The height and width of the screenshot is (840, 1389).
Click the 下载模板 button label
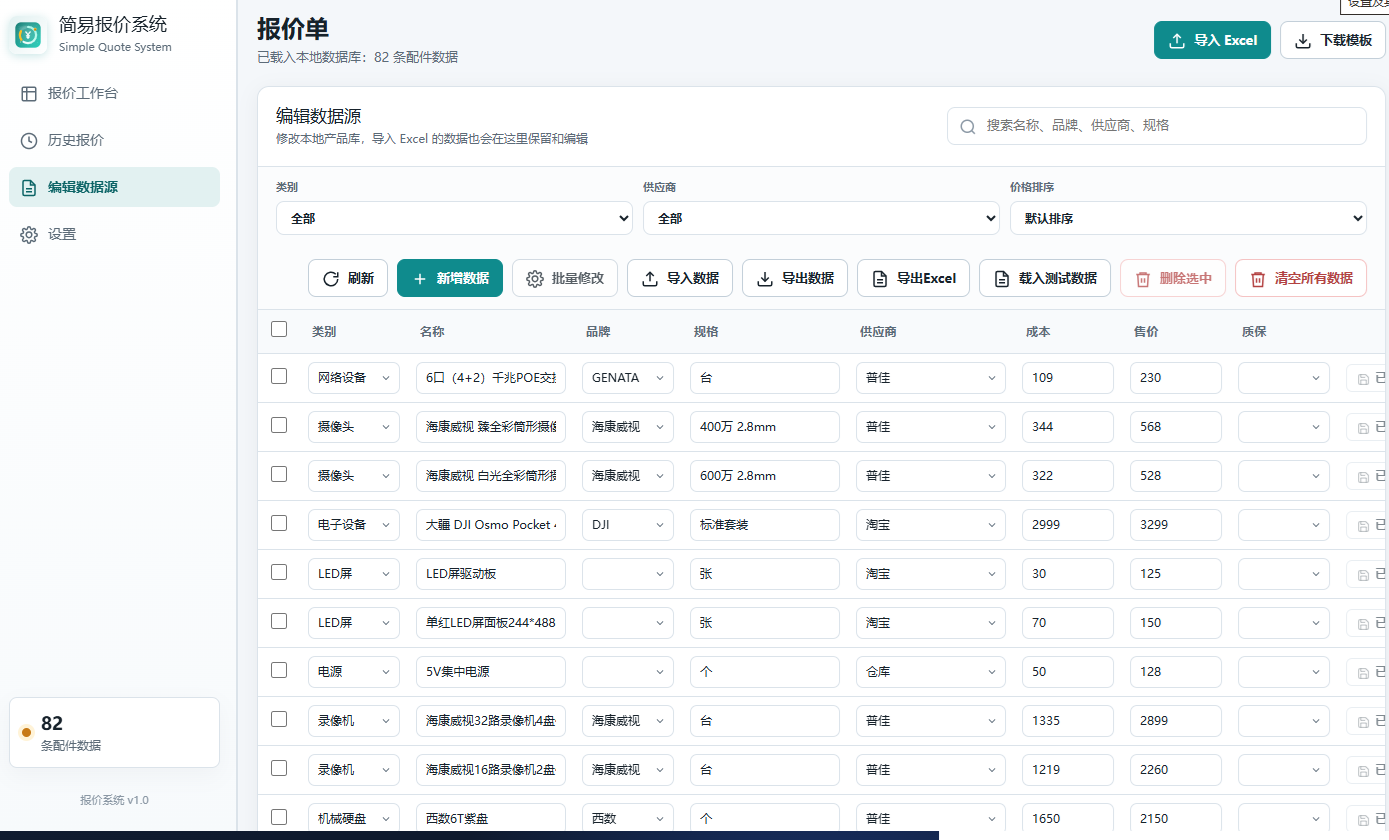point(1346,40)
